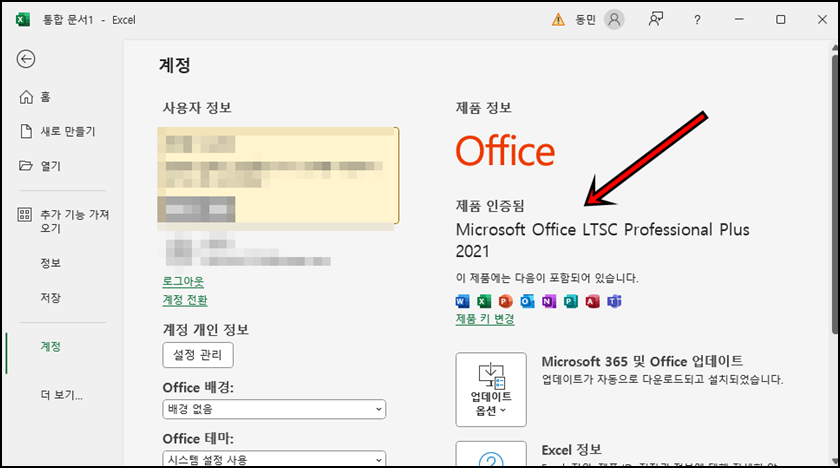Click the back arrow to return to workbook
The height and width of the screenshot is (468, 840).
tap(26, 59)
